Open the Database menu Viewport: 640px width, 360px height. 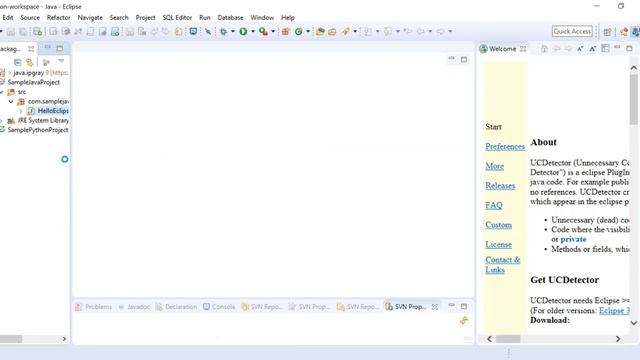coord(230,18)
